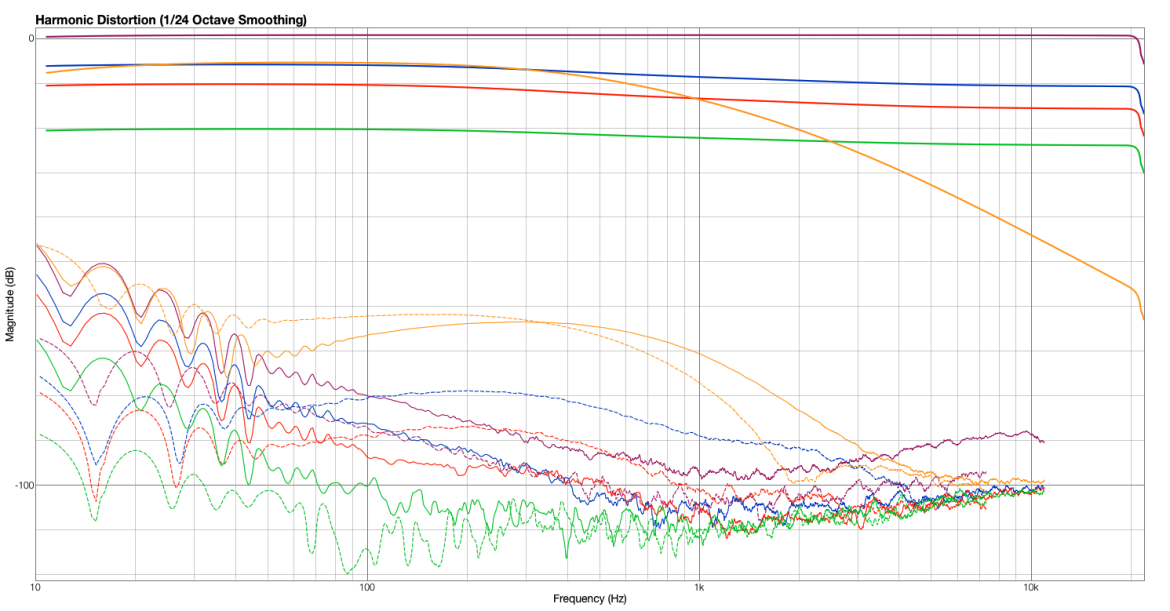Select the Frequency (Hz) axis label

coord(589,598)
